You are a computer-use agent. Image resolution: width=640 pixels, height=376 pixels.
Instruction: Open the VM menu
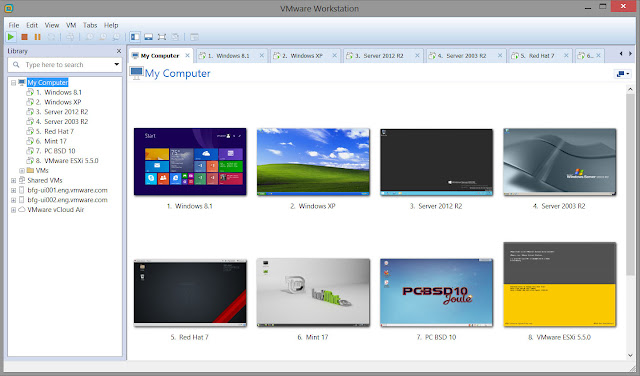(x=71, y=25)
